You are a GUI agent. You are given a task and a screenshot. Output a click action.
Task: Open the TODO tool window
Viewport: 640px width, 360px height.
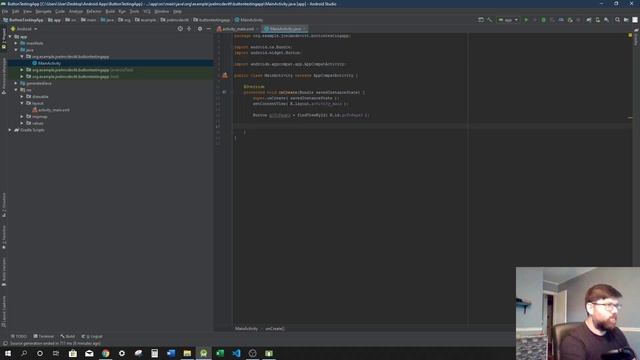19,336
